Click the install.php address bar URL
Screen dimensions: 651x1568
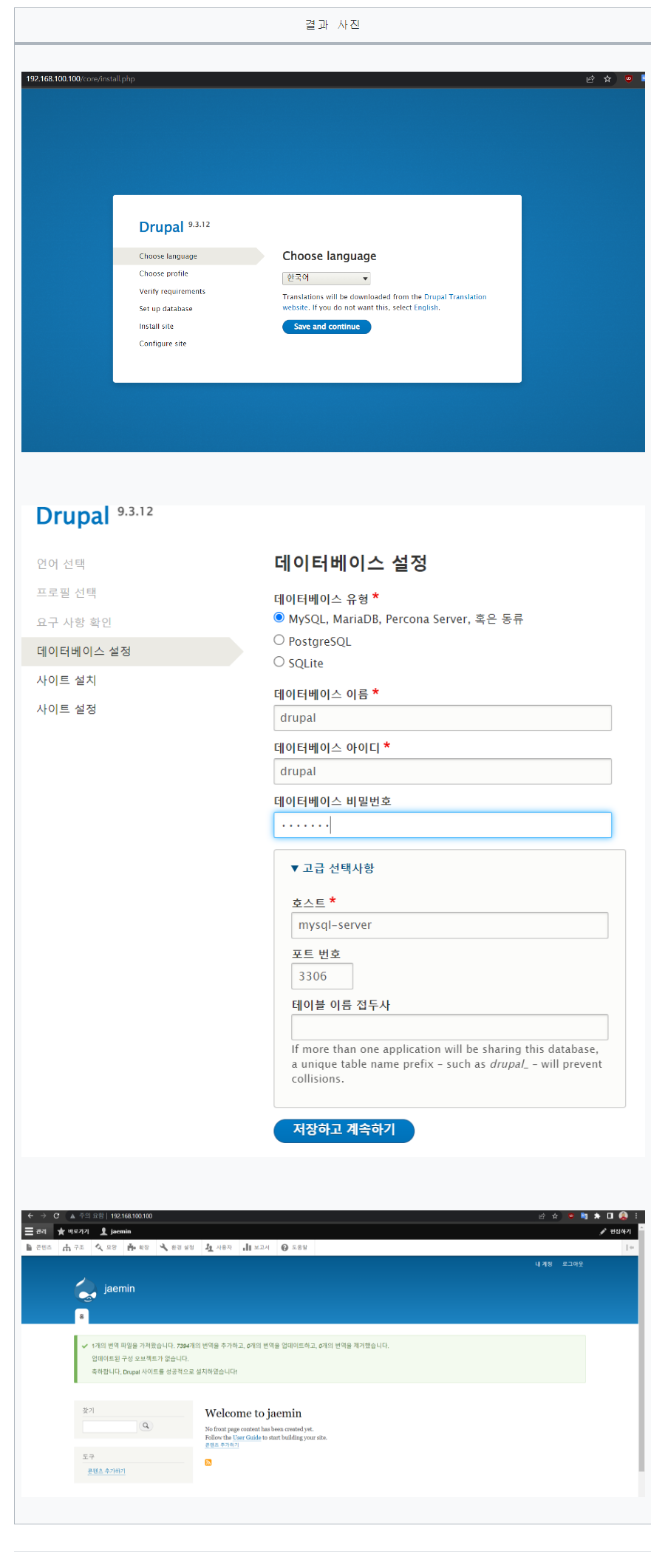click(81, 79)
